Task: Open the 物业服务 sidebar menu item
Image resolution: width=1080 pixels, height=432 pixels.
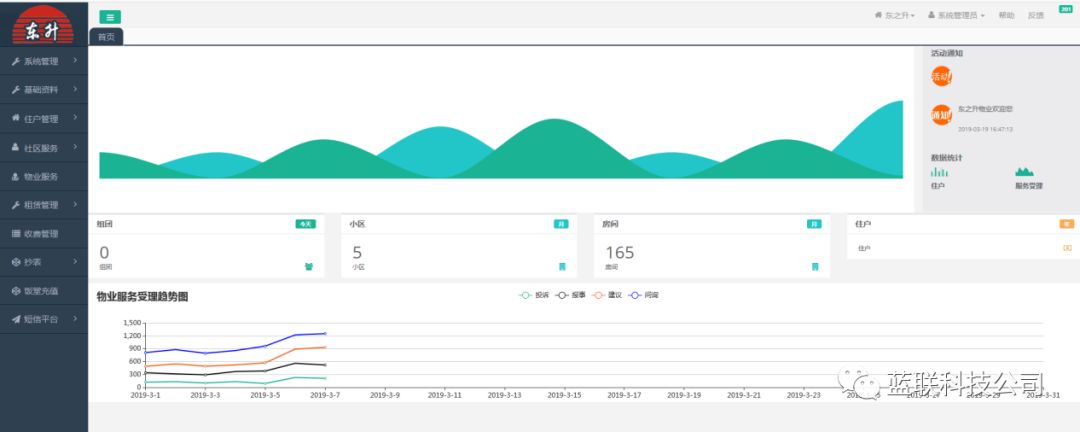Action: (x=44, y=176)
